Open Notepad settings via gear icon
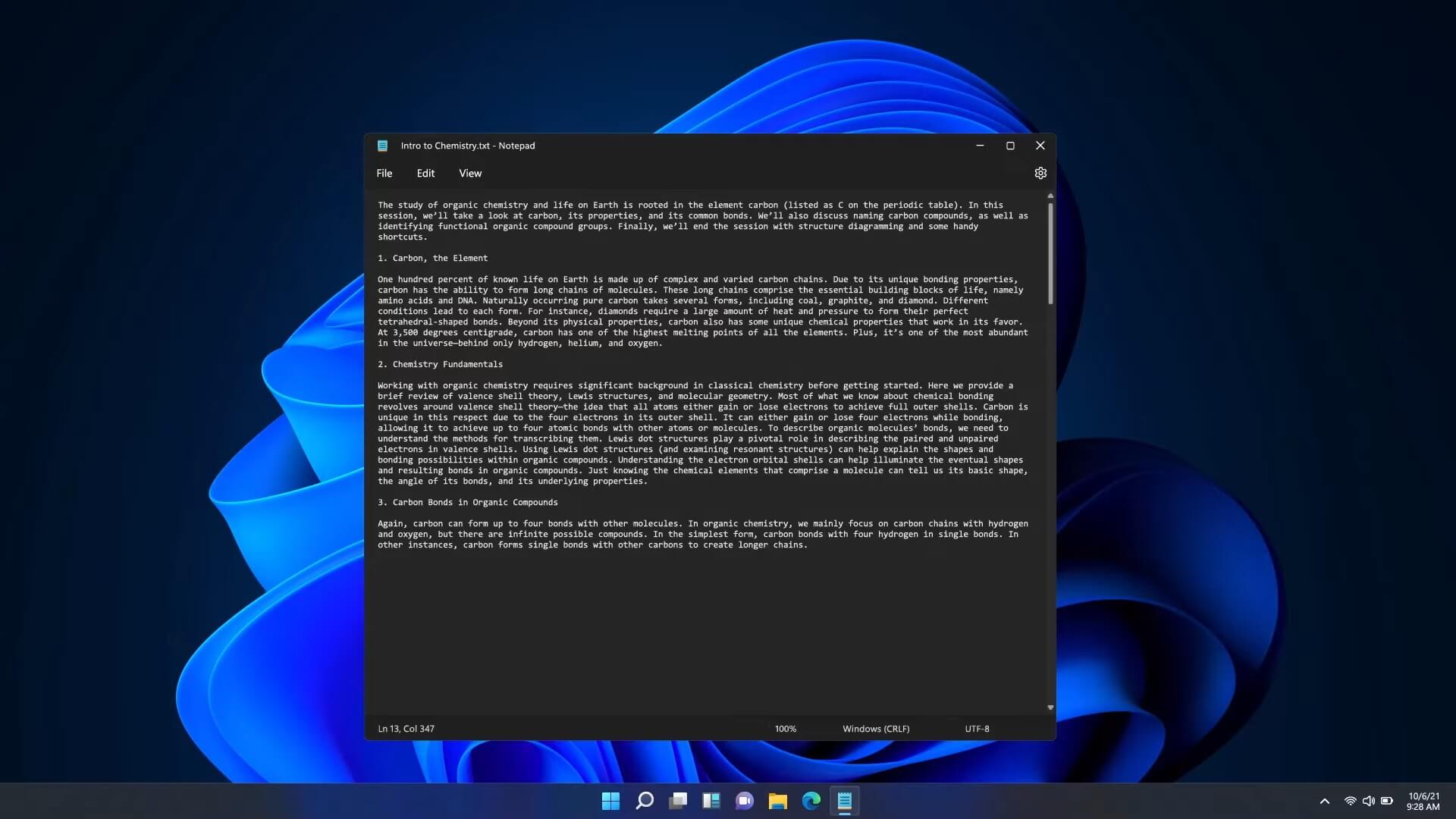This screenshot has width=1456, height=819. [x=1040, y=173]
